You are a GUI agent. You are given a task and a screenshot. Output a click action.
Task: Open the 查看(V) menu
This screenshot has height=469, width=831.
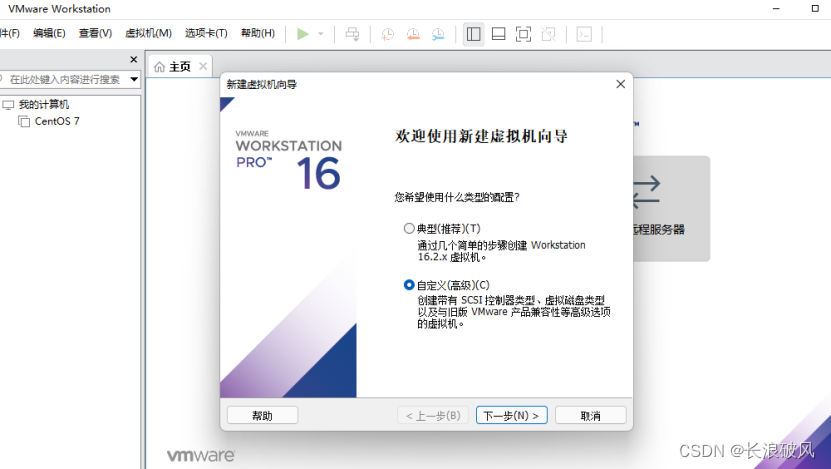click(95, 33)
